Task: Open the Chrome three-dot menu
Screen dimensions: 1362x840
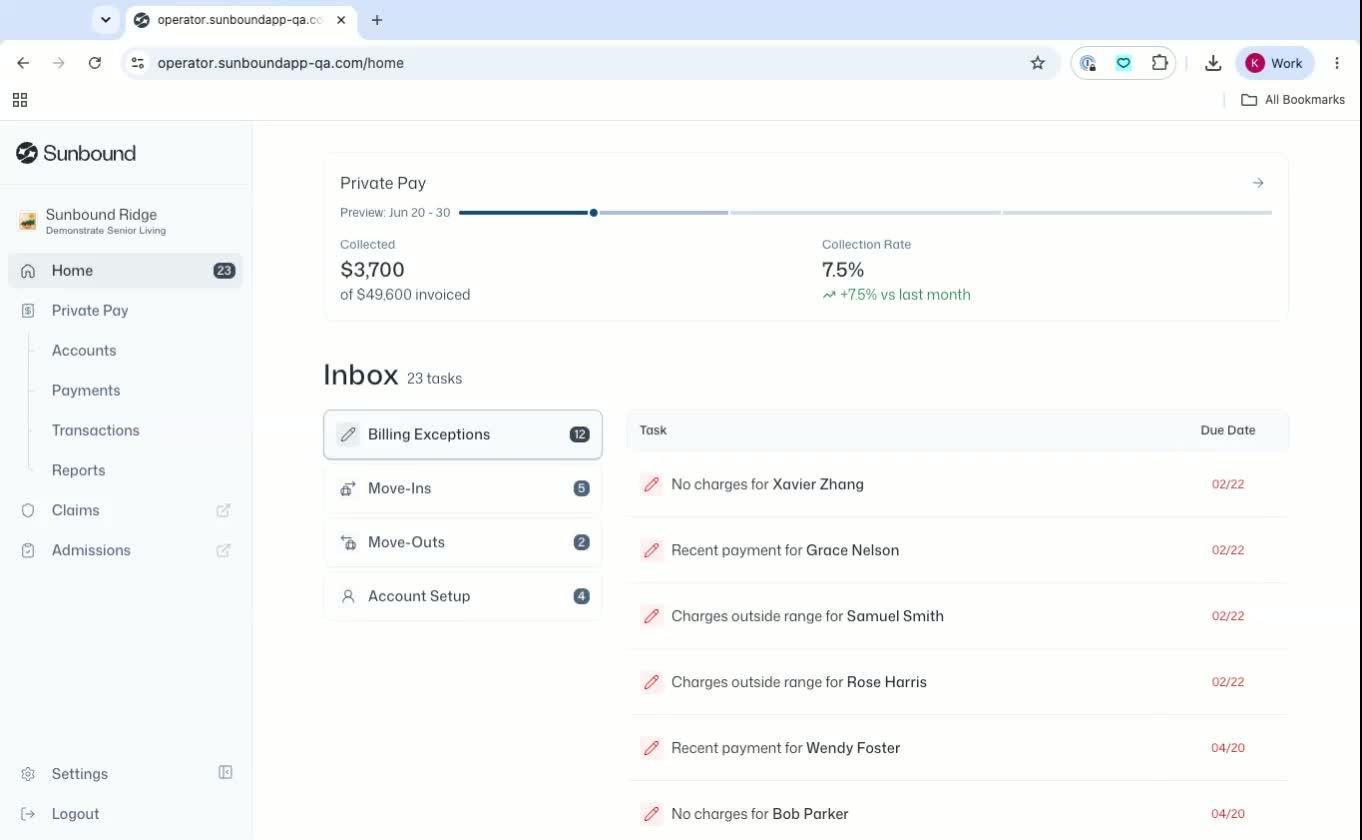Action: click(x=1337, y=63)
